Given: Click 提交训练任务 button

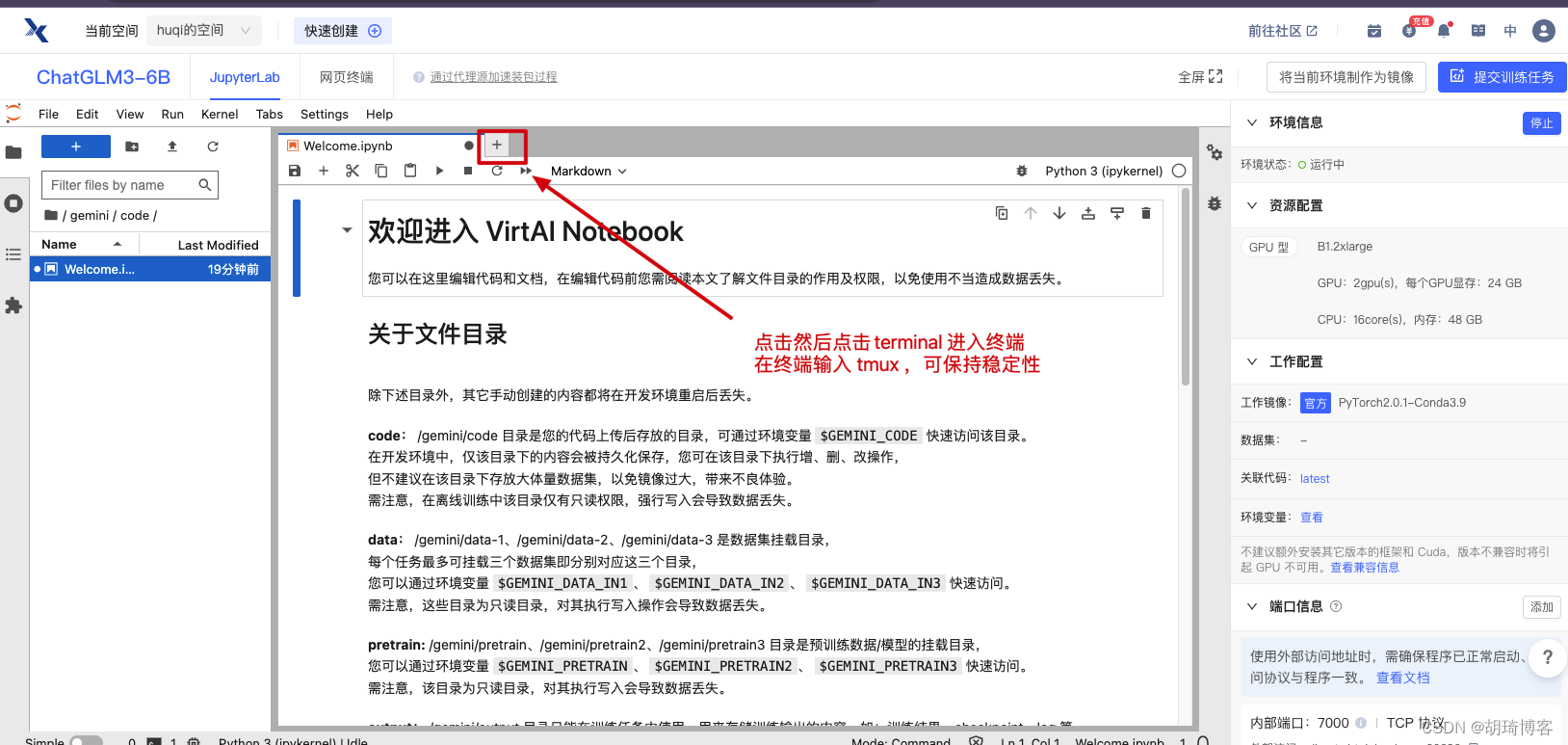Looking at the screenshot, I should tap(1503, 77).
